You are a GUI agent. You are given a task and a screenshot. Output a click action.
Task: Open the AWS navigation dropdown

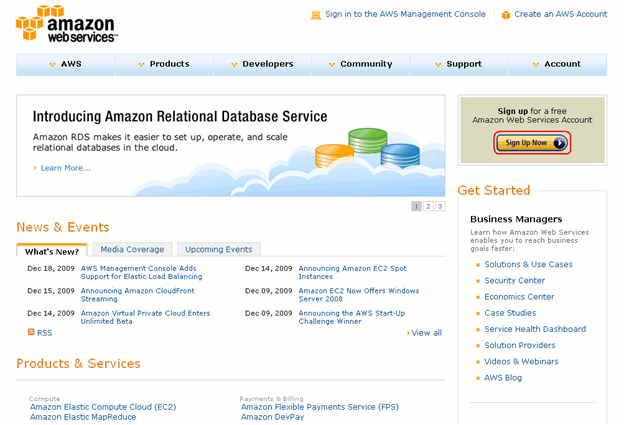click(66, 64)
